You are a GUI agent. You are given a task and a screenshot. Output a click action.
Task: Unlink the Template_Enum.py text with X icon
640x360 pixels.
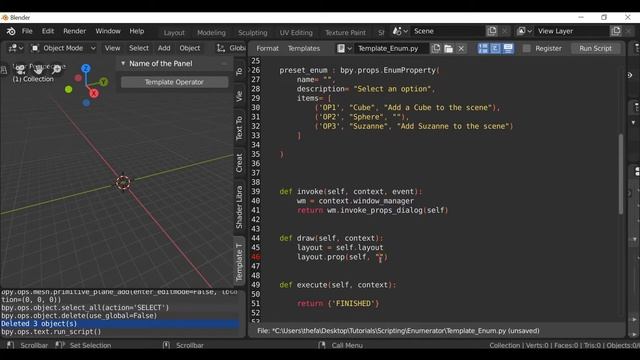click(461, 48)
